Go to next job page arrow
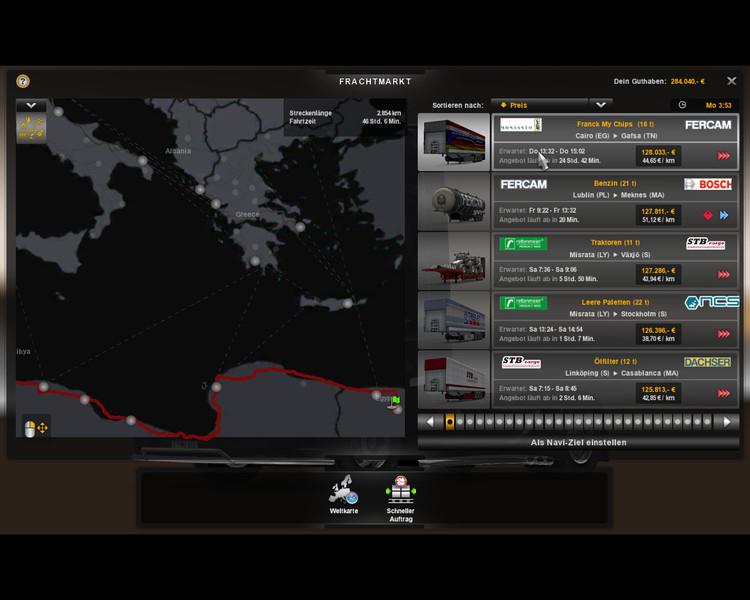 tap(727, 422)
